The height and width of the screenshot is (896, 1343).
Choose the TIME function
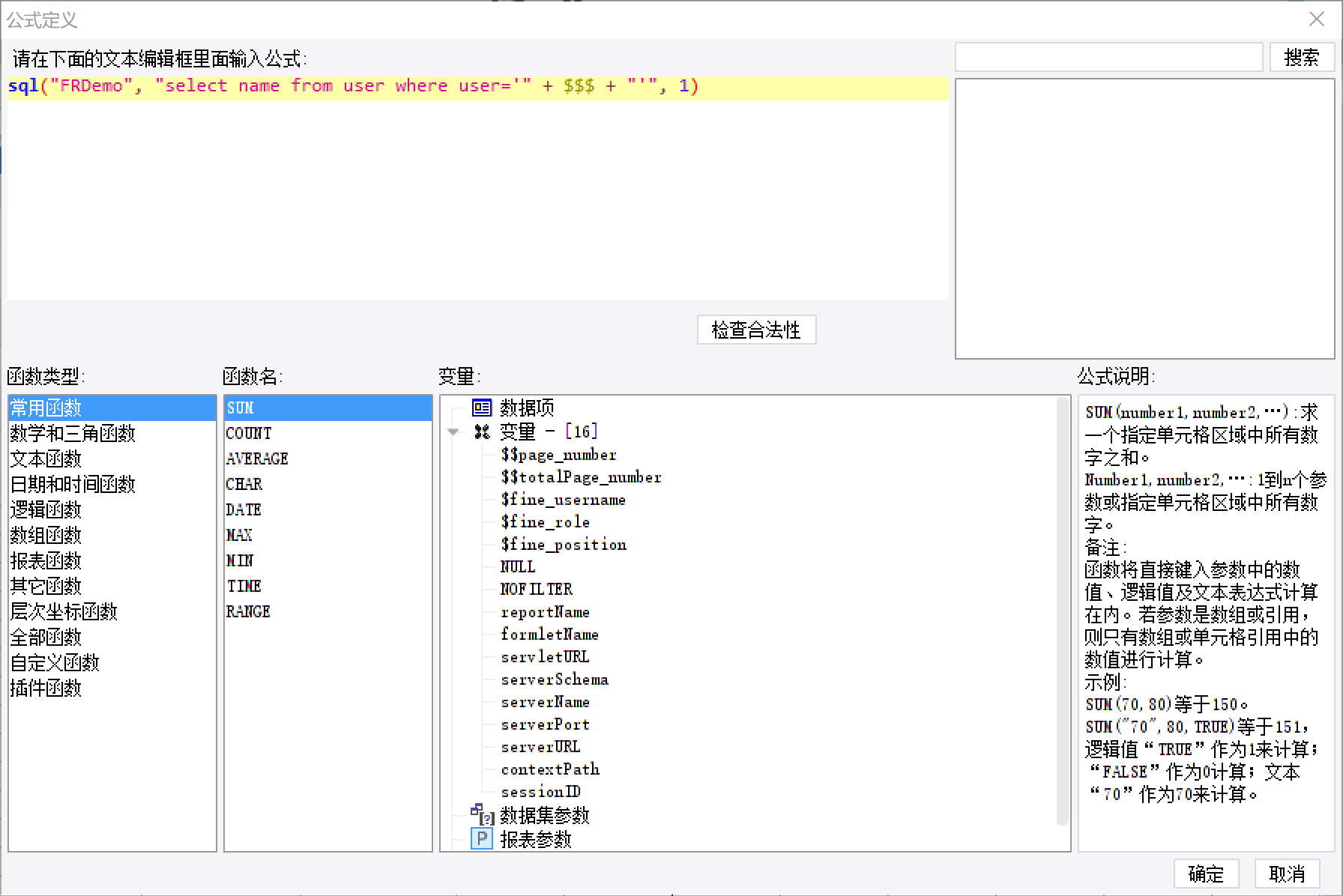pos(328,587)
